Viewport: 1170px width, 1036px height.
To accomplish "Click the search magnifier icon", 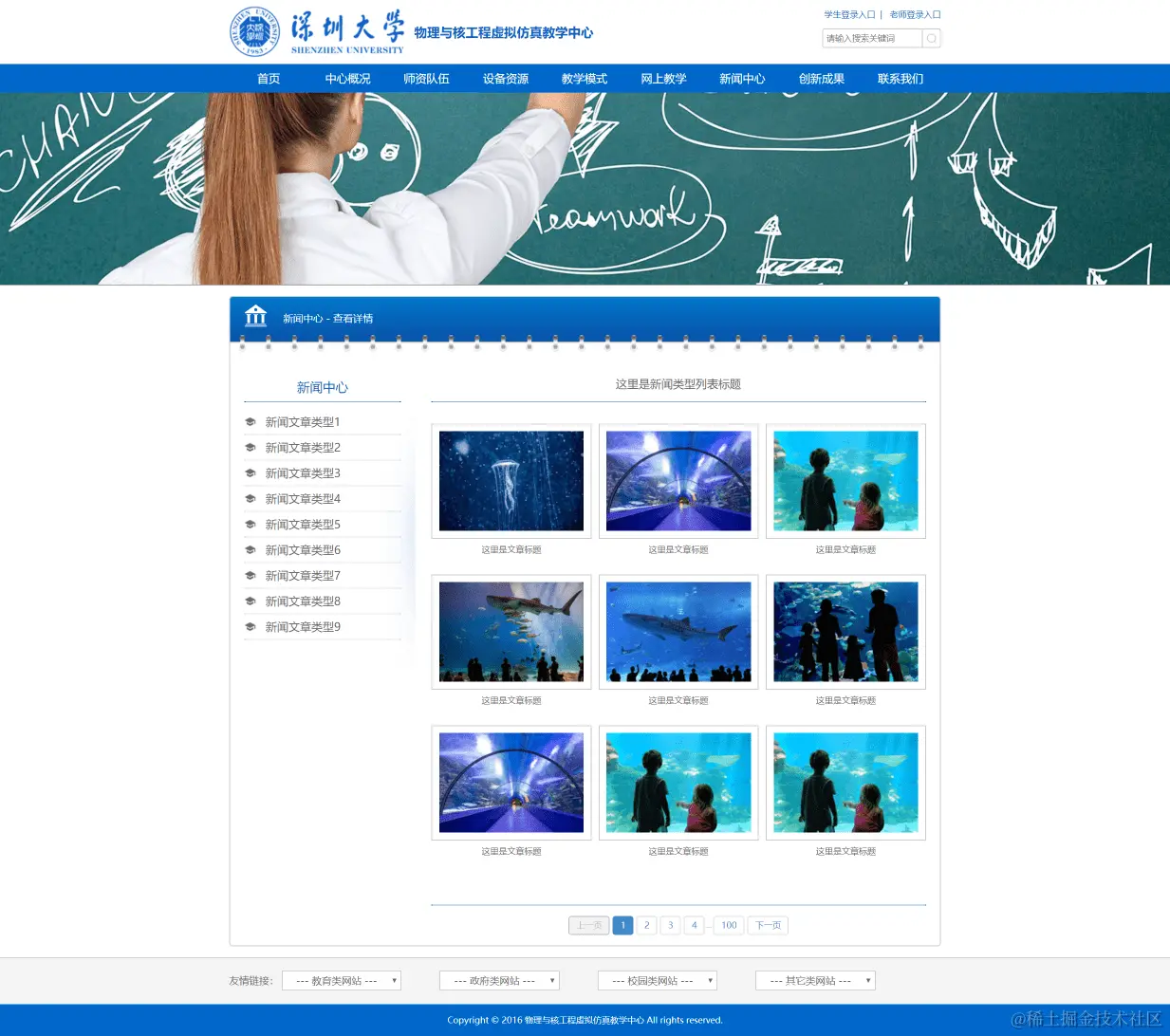I will pyautogui.click(x=931, y=38).
